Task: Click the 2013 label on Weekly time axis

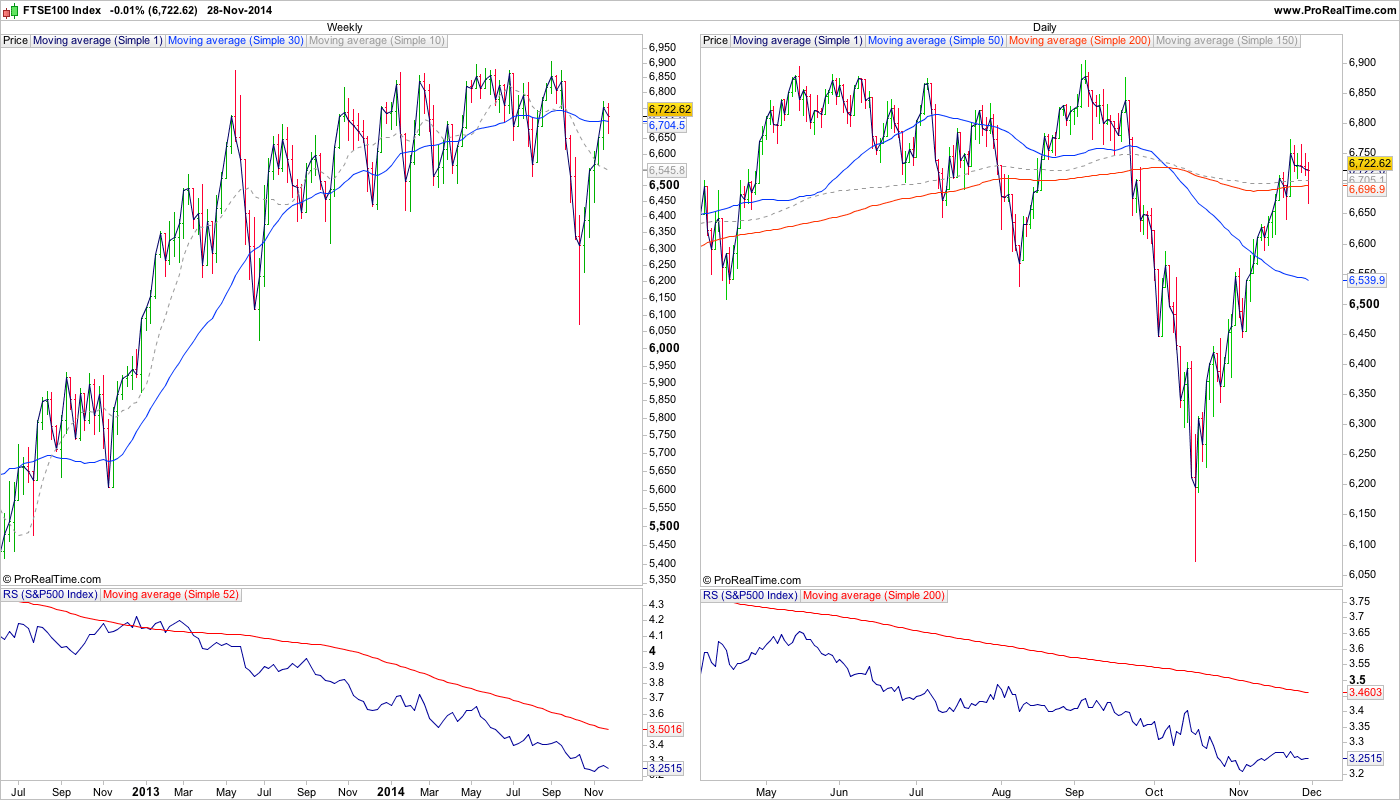Action: (146, 791)
